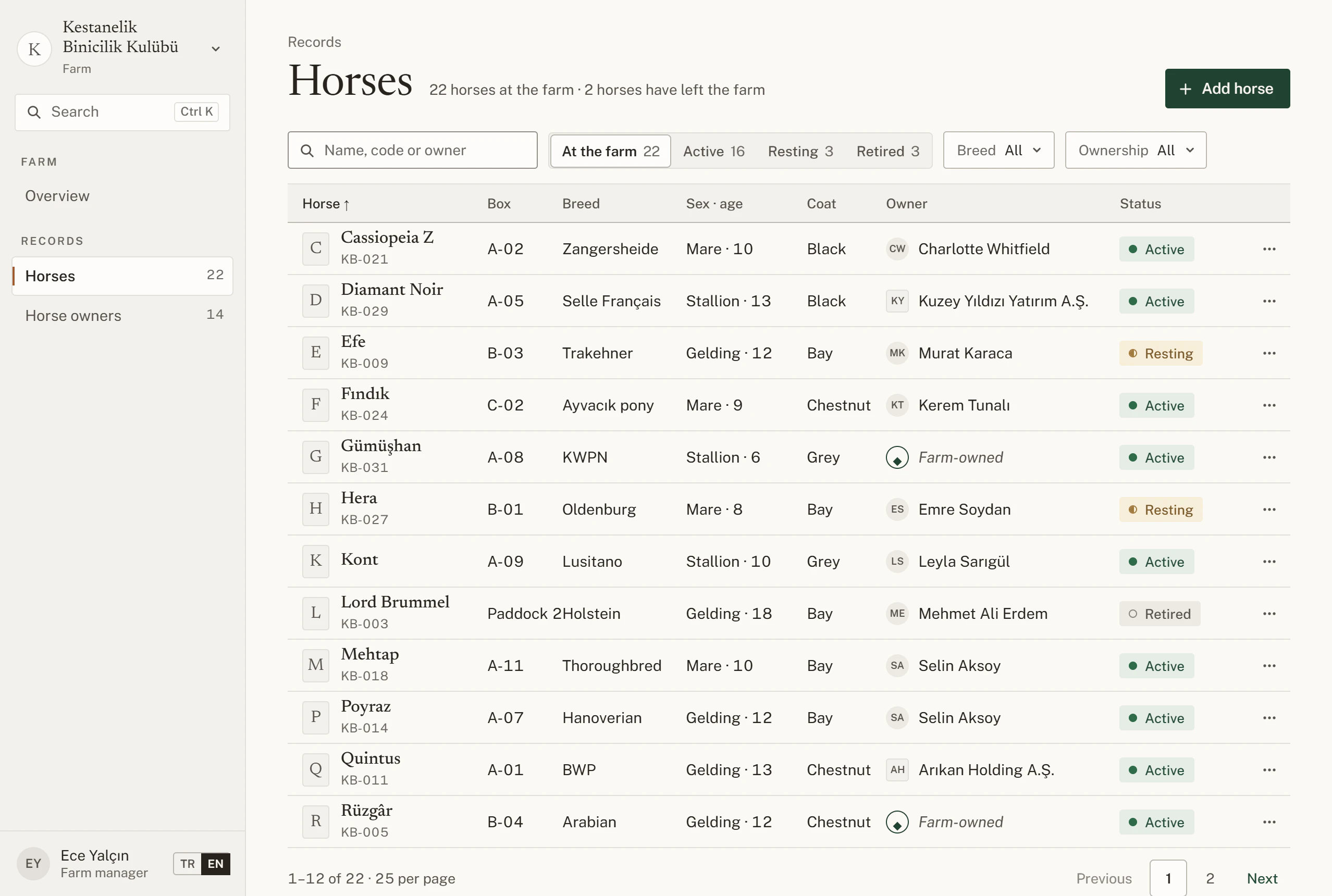Open the three-dot menu for Kont
The width and height of the screenshot is (1332, 896).
click(1269, 561)
